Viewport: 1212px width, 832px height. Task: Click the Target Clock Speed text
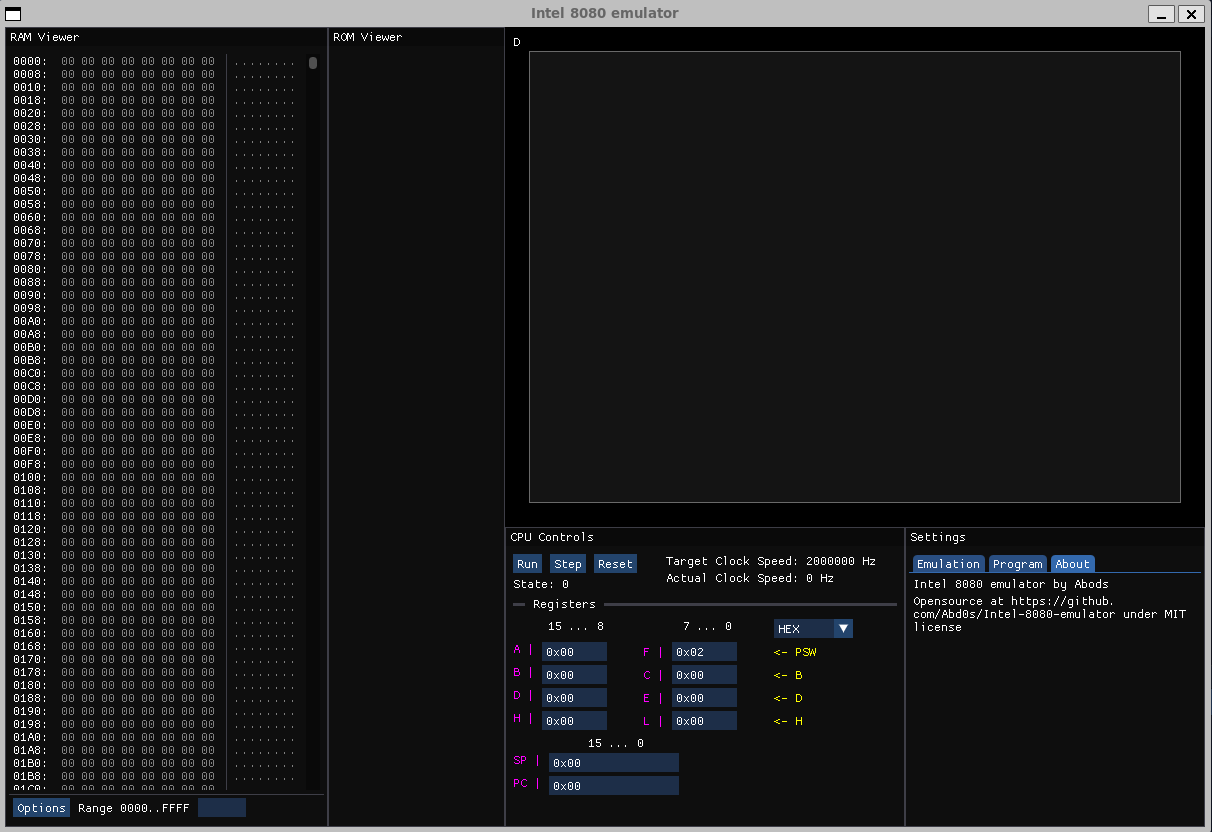pyautogui.click(x=770, y=561)
